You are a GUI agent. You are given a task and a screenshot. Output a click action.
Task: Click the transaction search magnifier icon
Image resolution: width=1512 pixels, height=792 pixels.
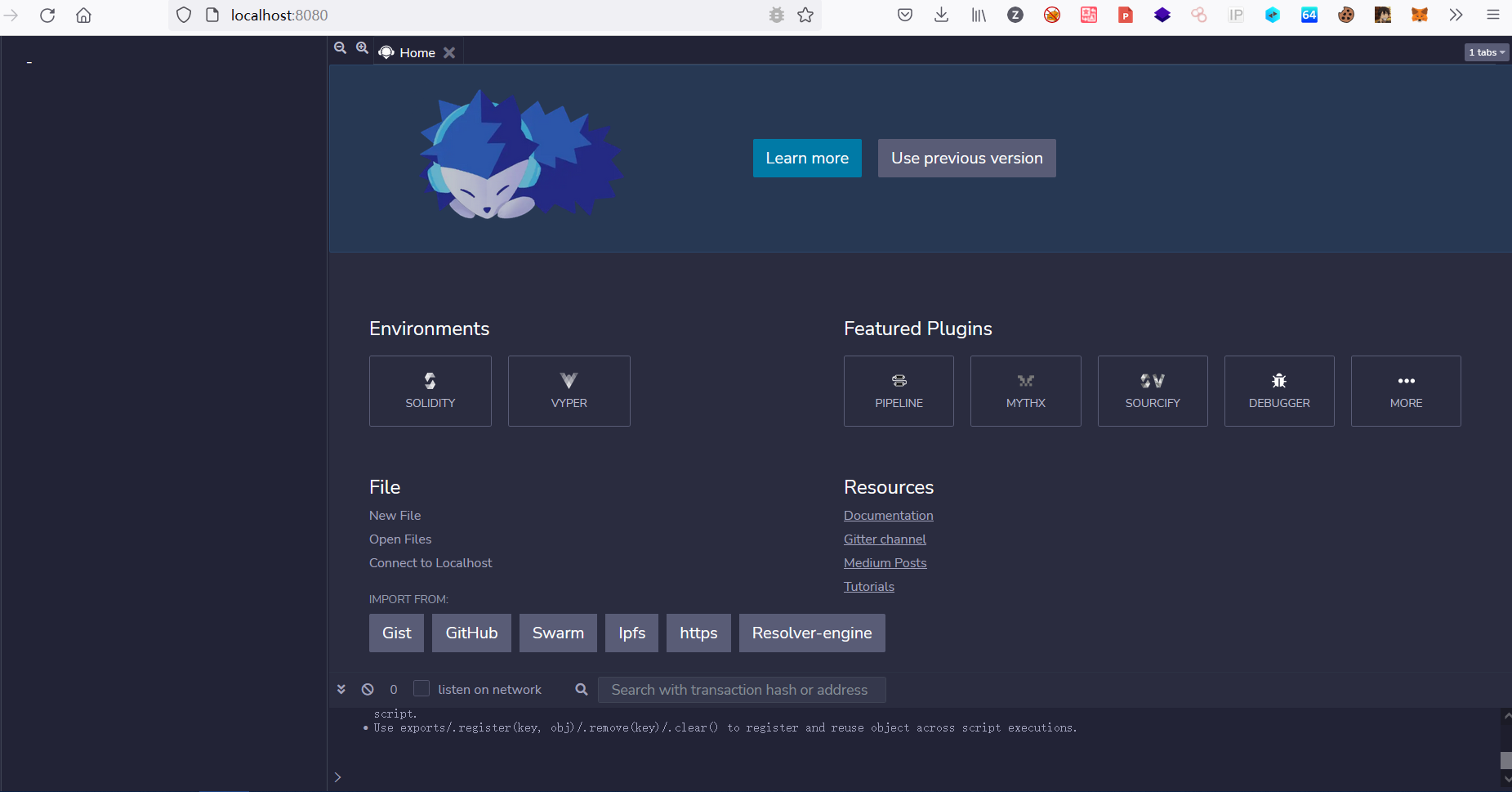[x=582, y=690]
